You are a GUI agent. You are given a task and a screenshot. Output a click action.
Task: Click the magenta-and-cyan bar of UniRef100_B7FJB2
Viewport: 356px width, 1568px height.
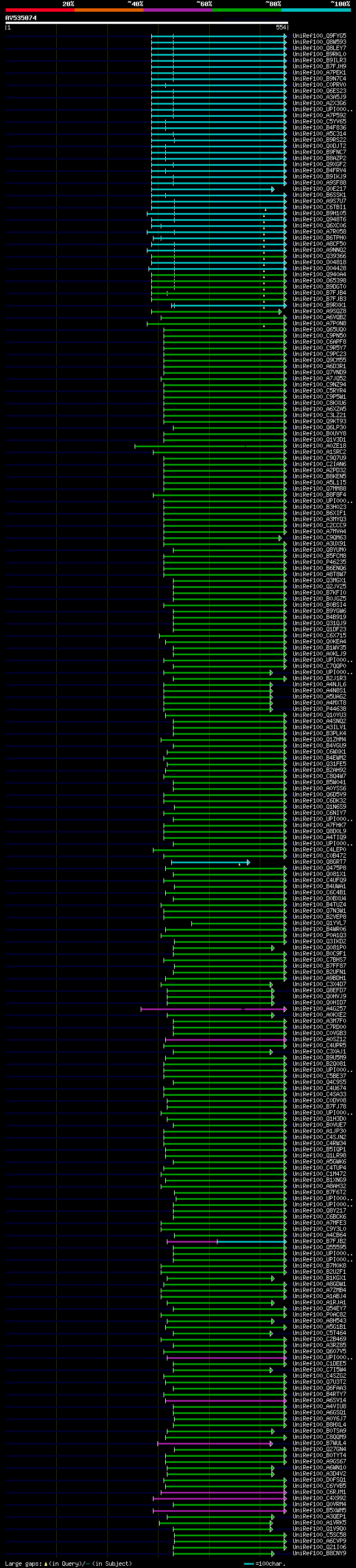tap(227, 1241)
